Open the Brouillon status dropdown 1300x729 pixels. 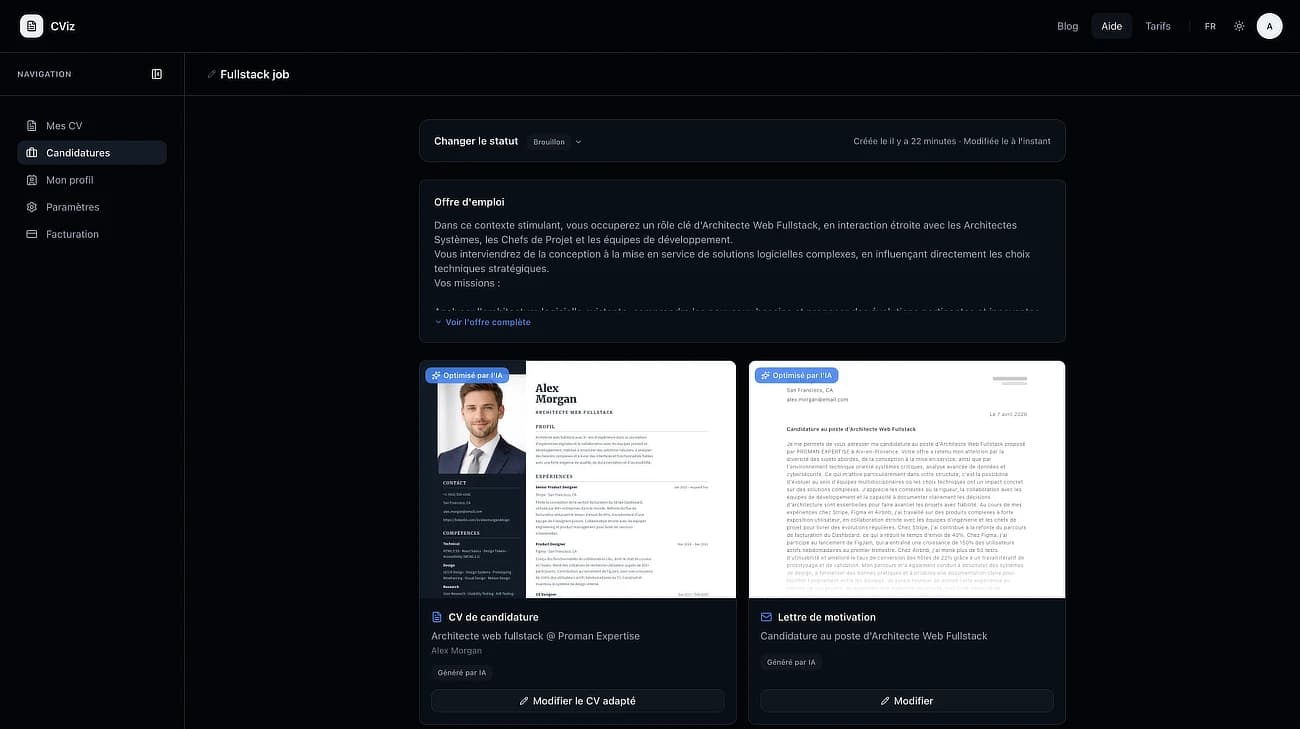557,142
